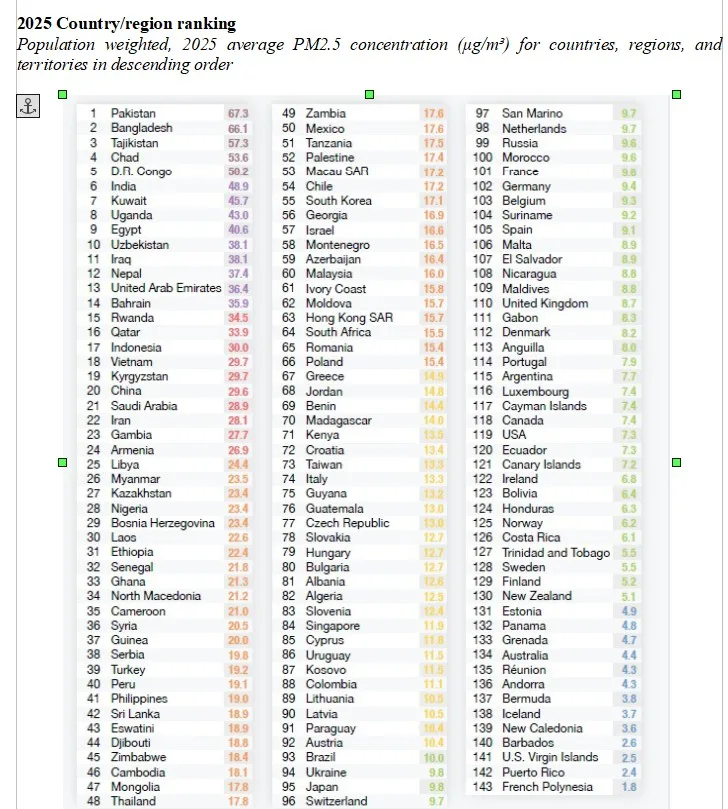Click the '2025 Country/region ranking' heading
Screen dimensions: 728x809
(x=127, y=23)
